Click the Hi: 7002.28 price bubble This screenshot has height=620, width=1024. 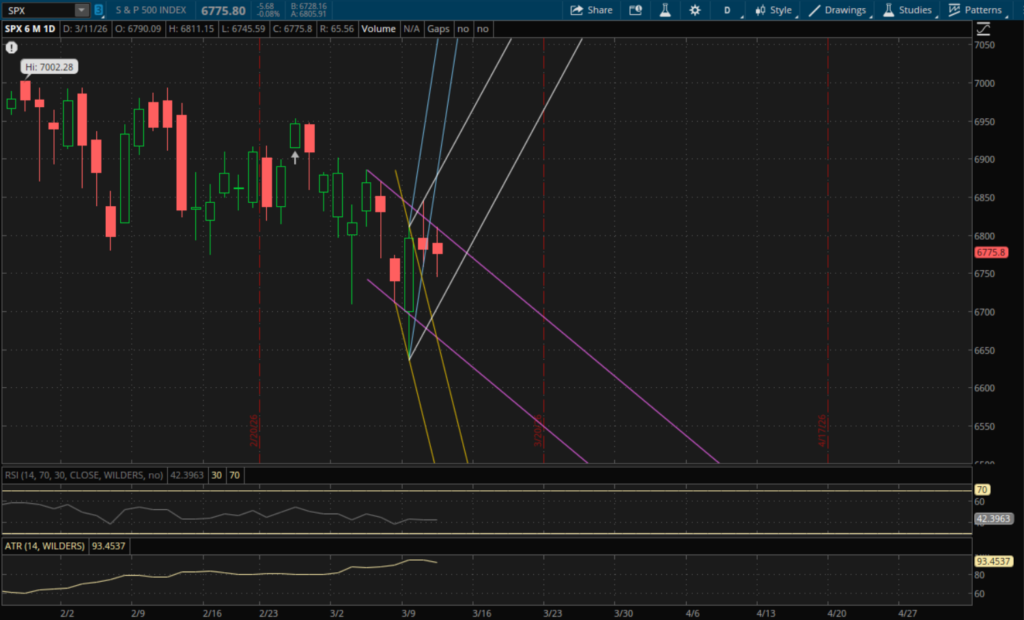pos(49,67)
